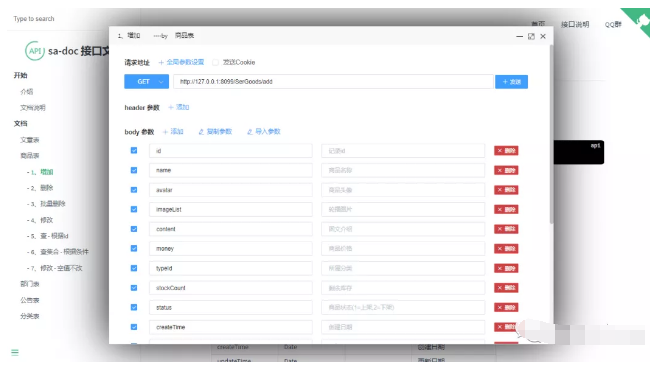This screenshot has width=650, height=373.
Task: Open the GET request method dropdown
Action: point(146,82)
